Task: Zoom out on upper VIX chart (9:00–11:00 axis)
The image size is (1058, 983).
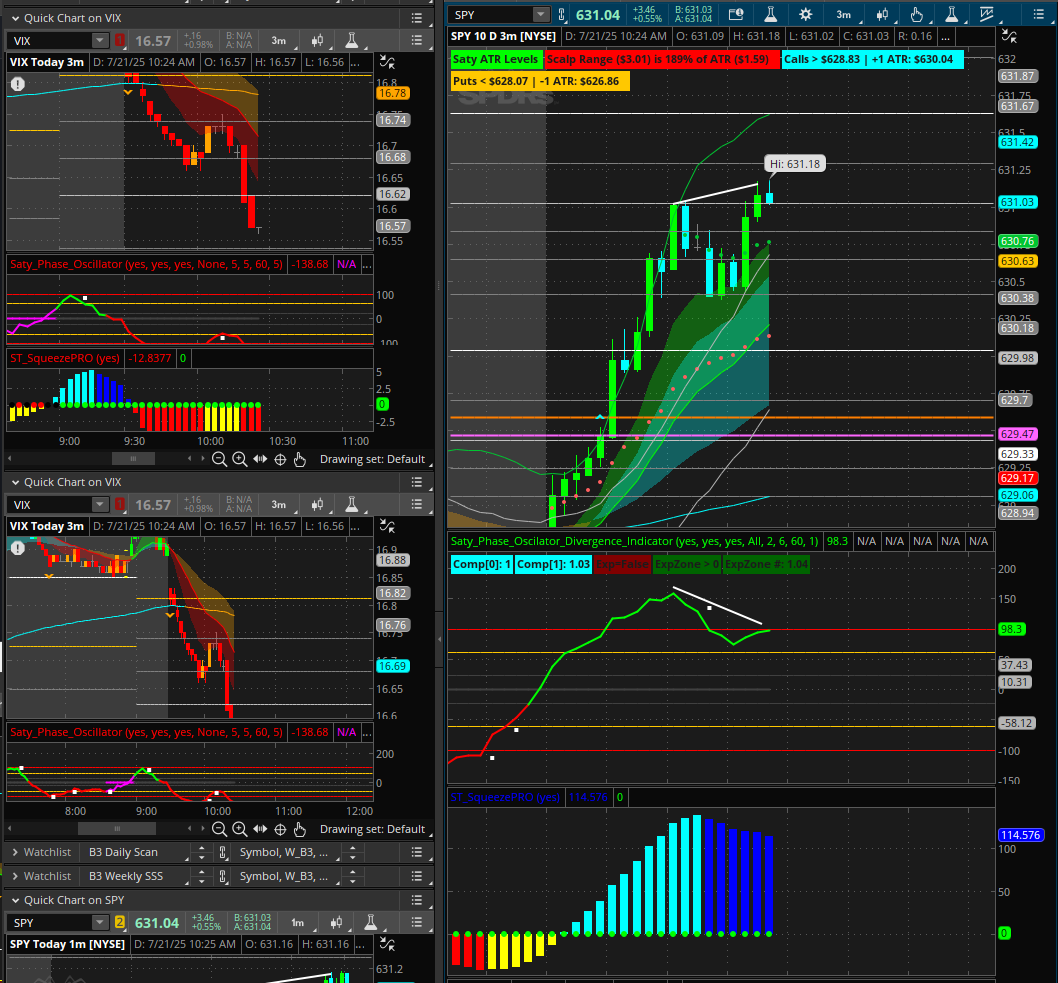Action: pyautogui.click(x=219, y=459)
